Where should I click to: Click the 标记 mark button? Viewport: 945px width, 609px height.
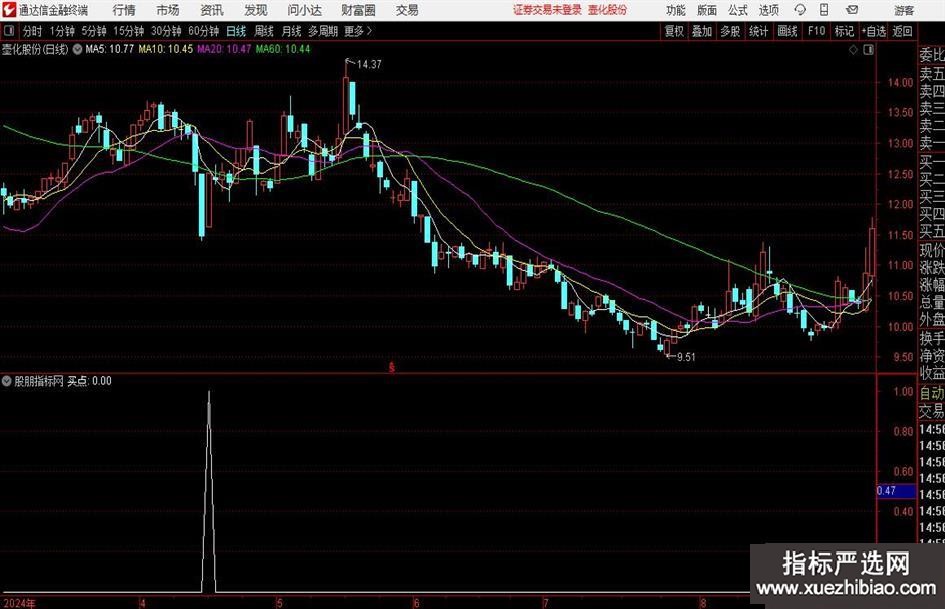coord(844,31)
